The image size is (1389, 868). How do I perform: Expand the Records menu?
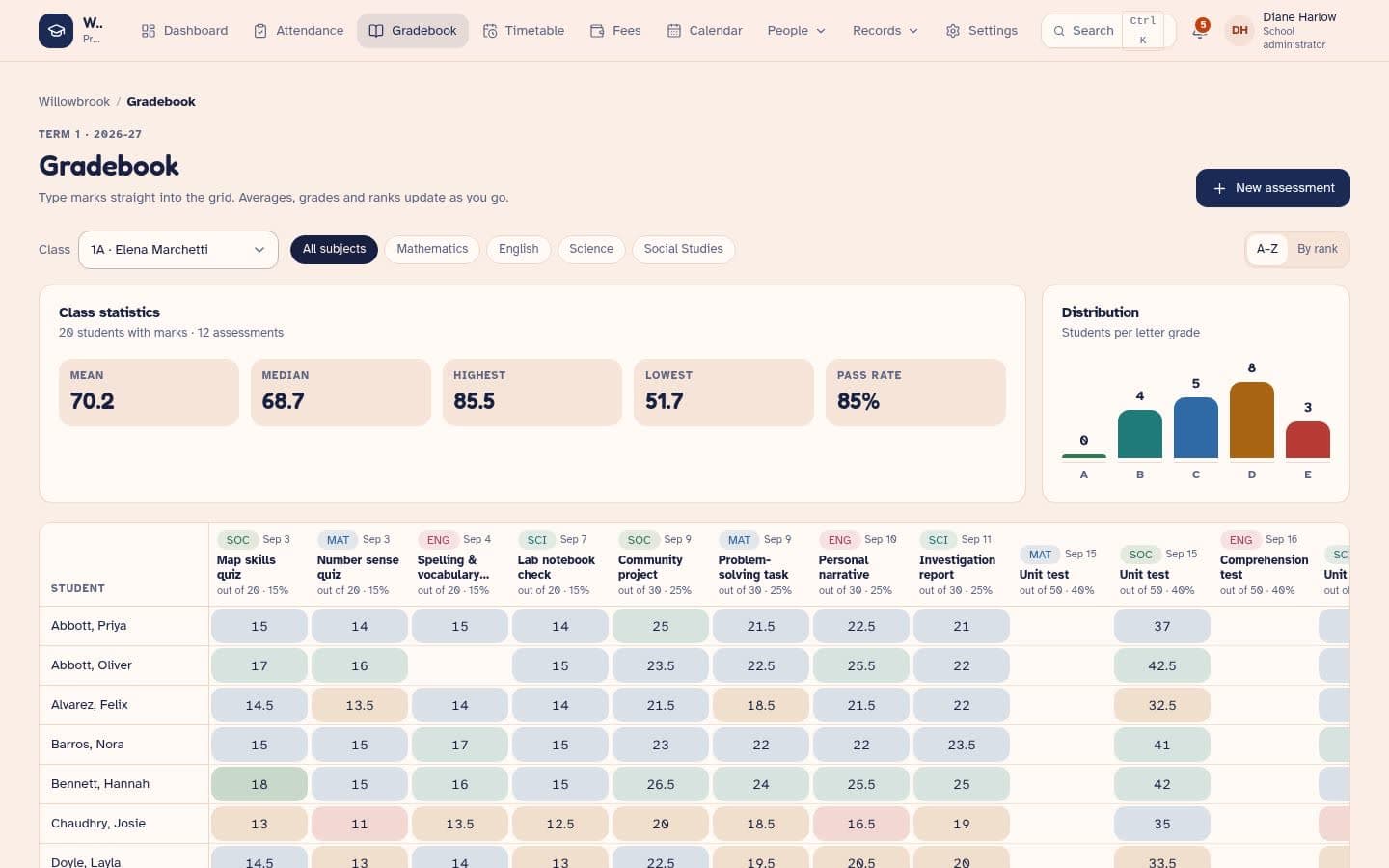[885, 31]
